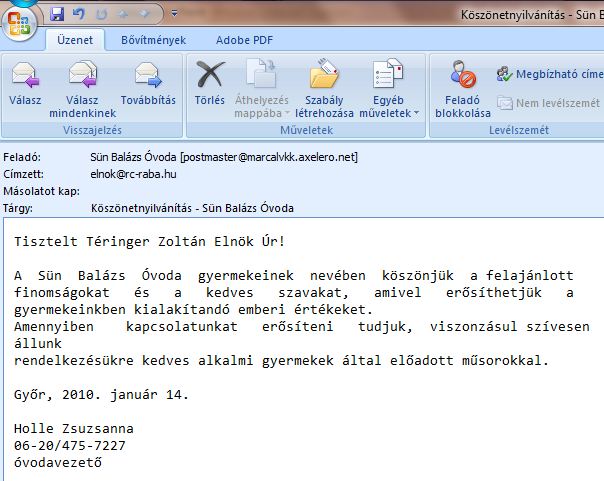This screenshot has width=604, height=481.
Task: Click the phone number 06-20/475-7227
Action: [70, 446]
